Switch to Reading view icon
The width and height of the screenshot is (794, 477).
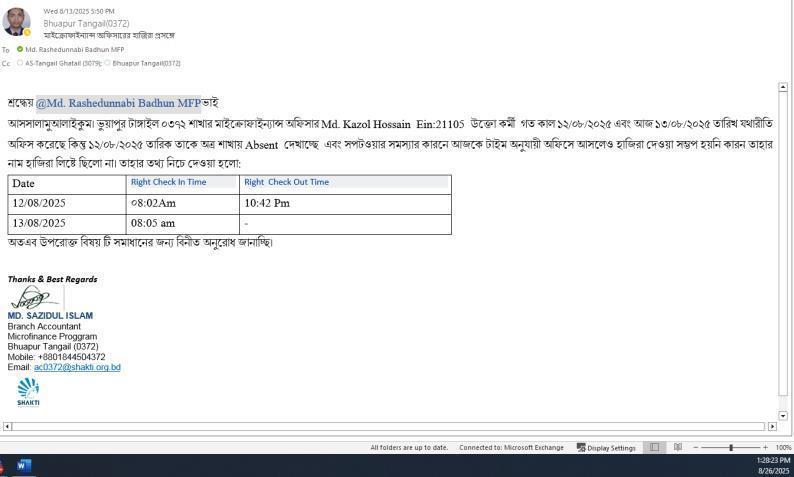tap(677, 448)
